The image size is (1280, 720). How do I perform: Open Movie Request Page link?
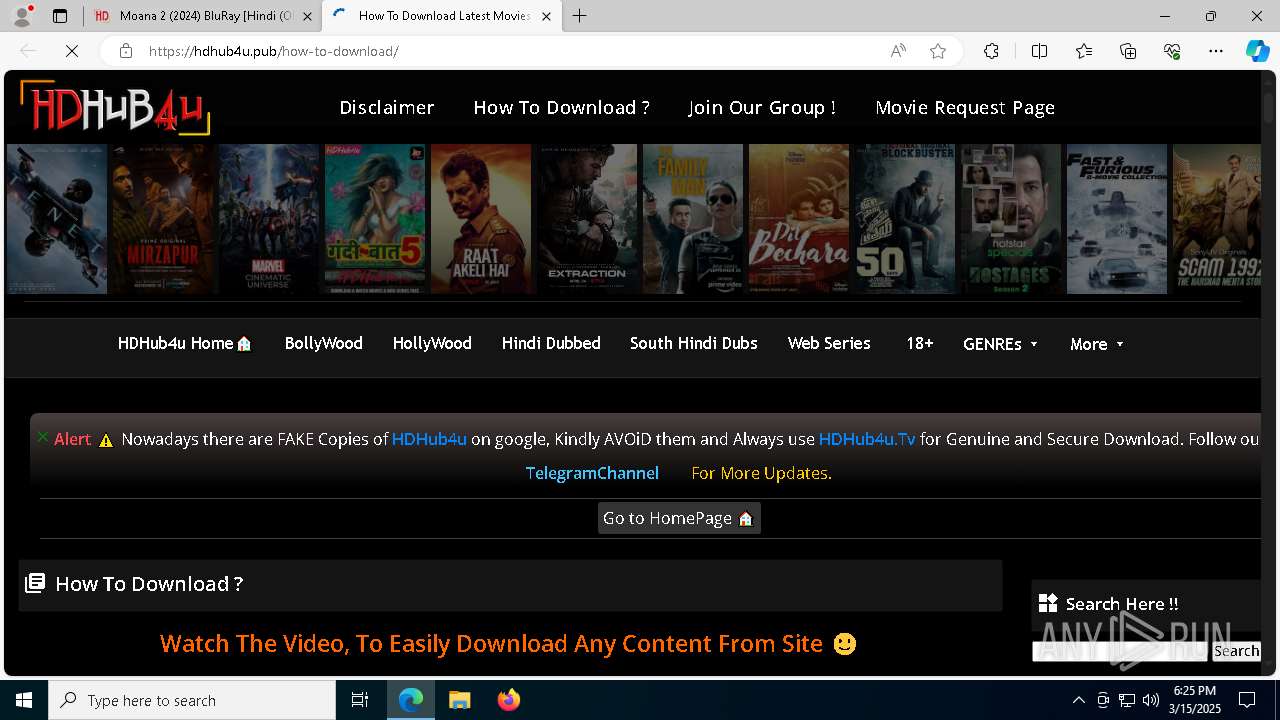click(965, 107)
